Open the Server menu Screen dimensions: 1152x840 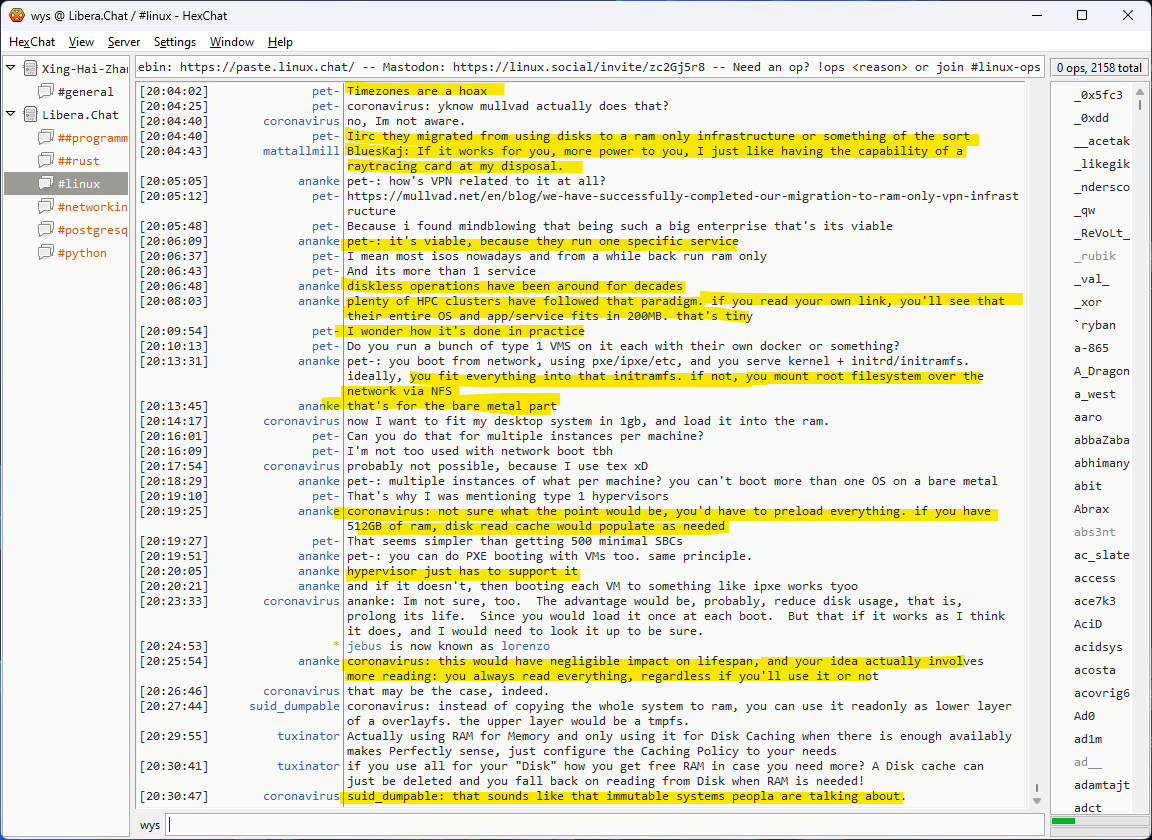point(124,42)
